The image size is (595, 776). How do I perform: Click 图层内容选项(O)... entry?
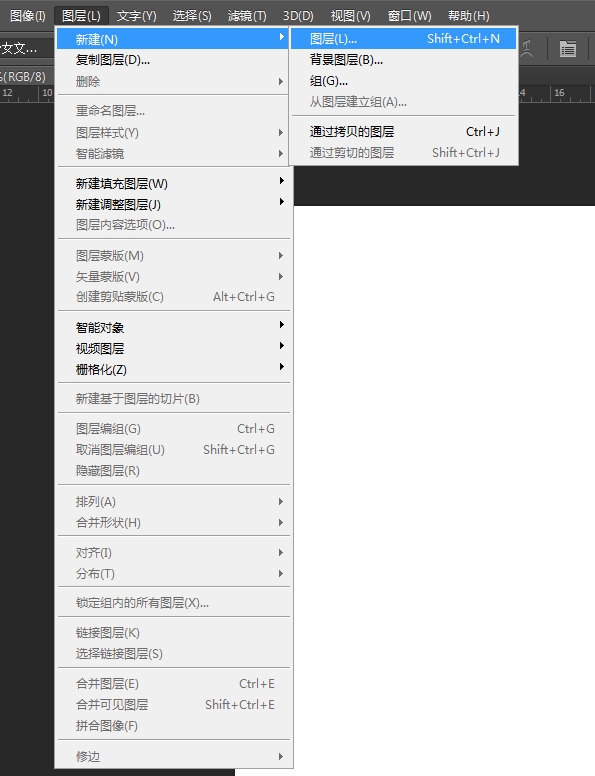pos(173,225)
